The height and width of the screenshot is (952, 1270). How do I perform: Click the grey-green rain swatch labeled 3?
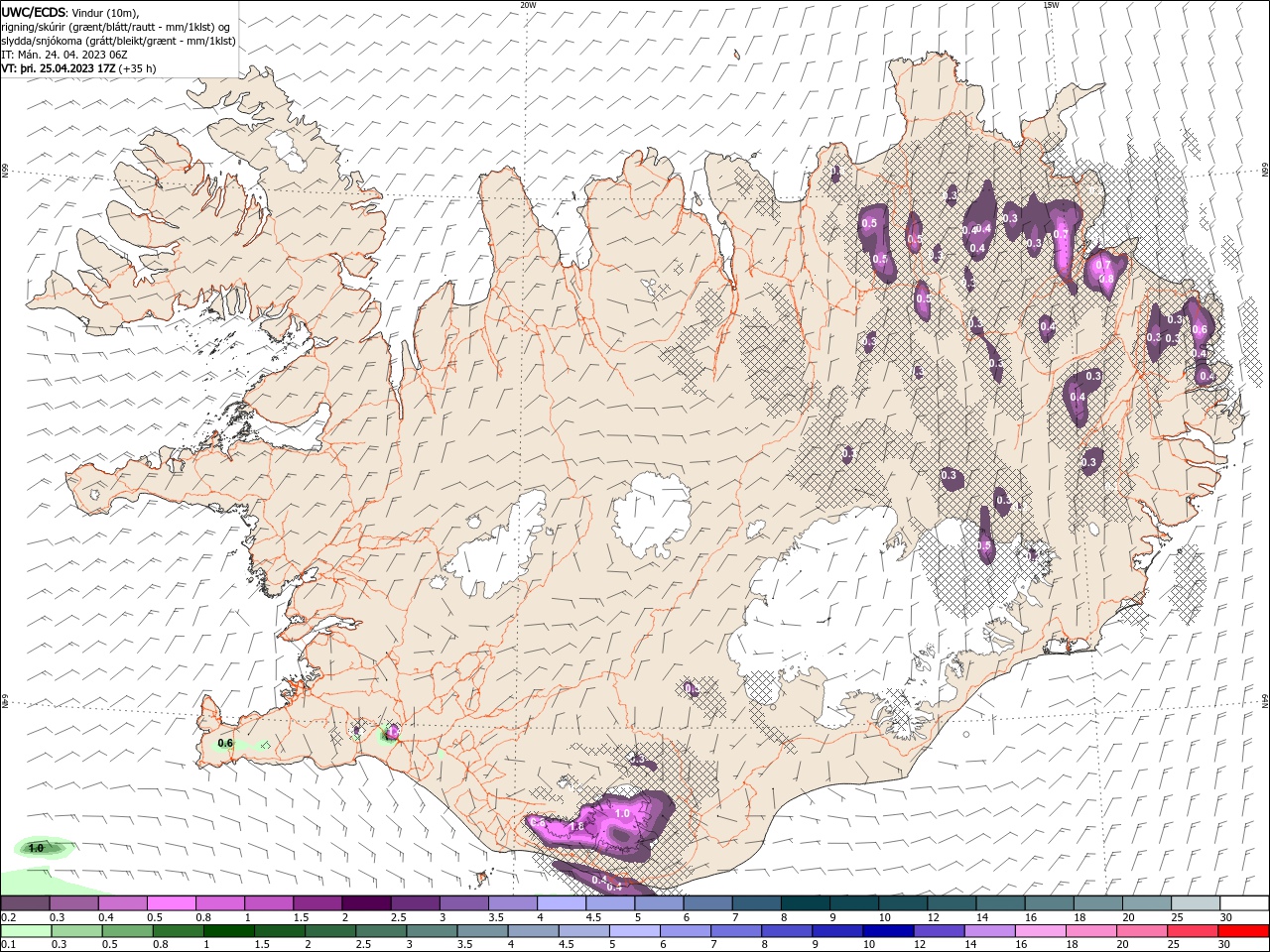tap(433, 931)
